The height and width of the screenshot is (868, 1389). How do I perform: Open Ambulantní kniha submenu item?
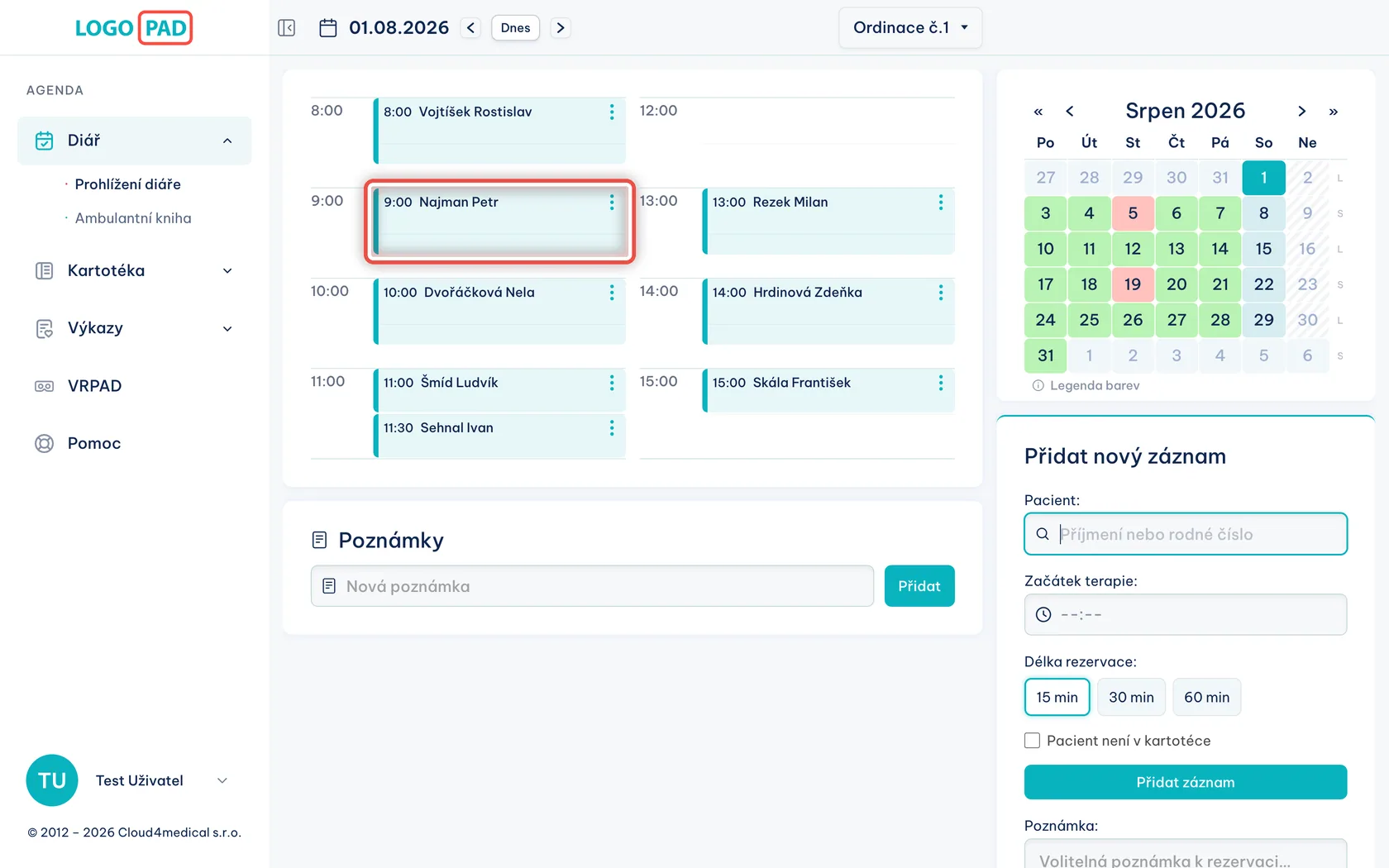point(133,218)
